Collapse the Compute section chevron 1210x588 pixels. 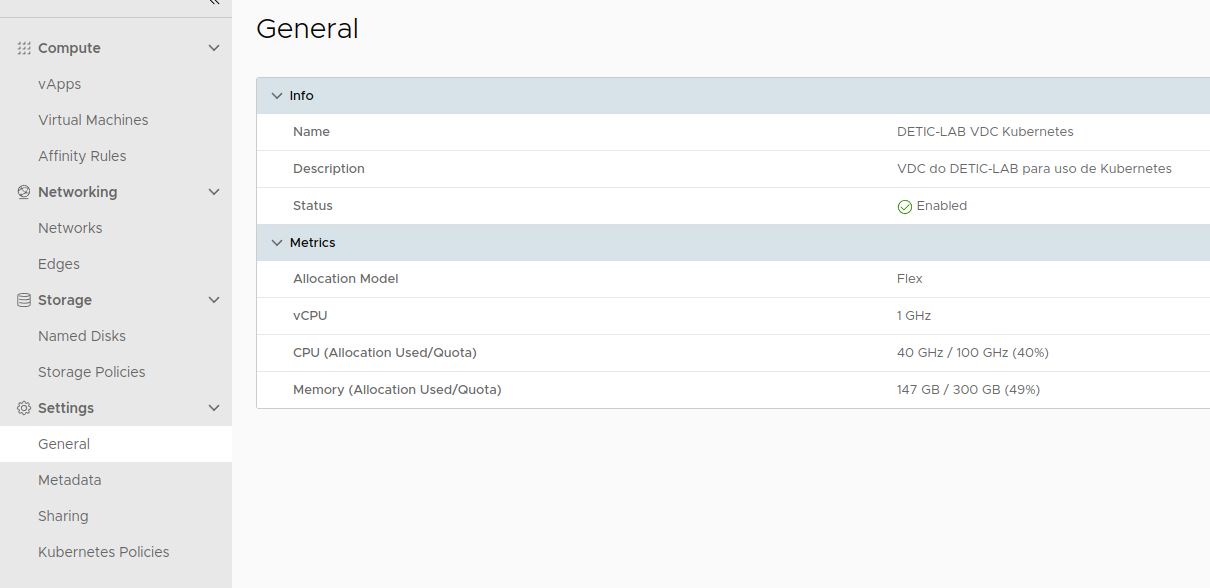[x=213, y=48]
